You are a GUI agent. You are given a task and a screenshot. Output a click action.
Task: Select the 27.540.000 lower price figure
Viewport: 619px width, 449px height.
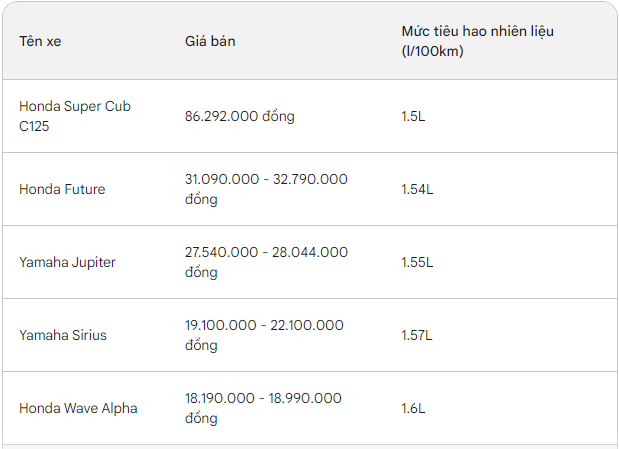pyautogui.click(x=219, y=252)
